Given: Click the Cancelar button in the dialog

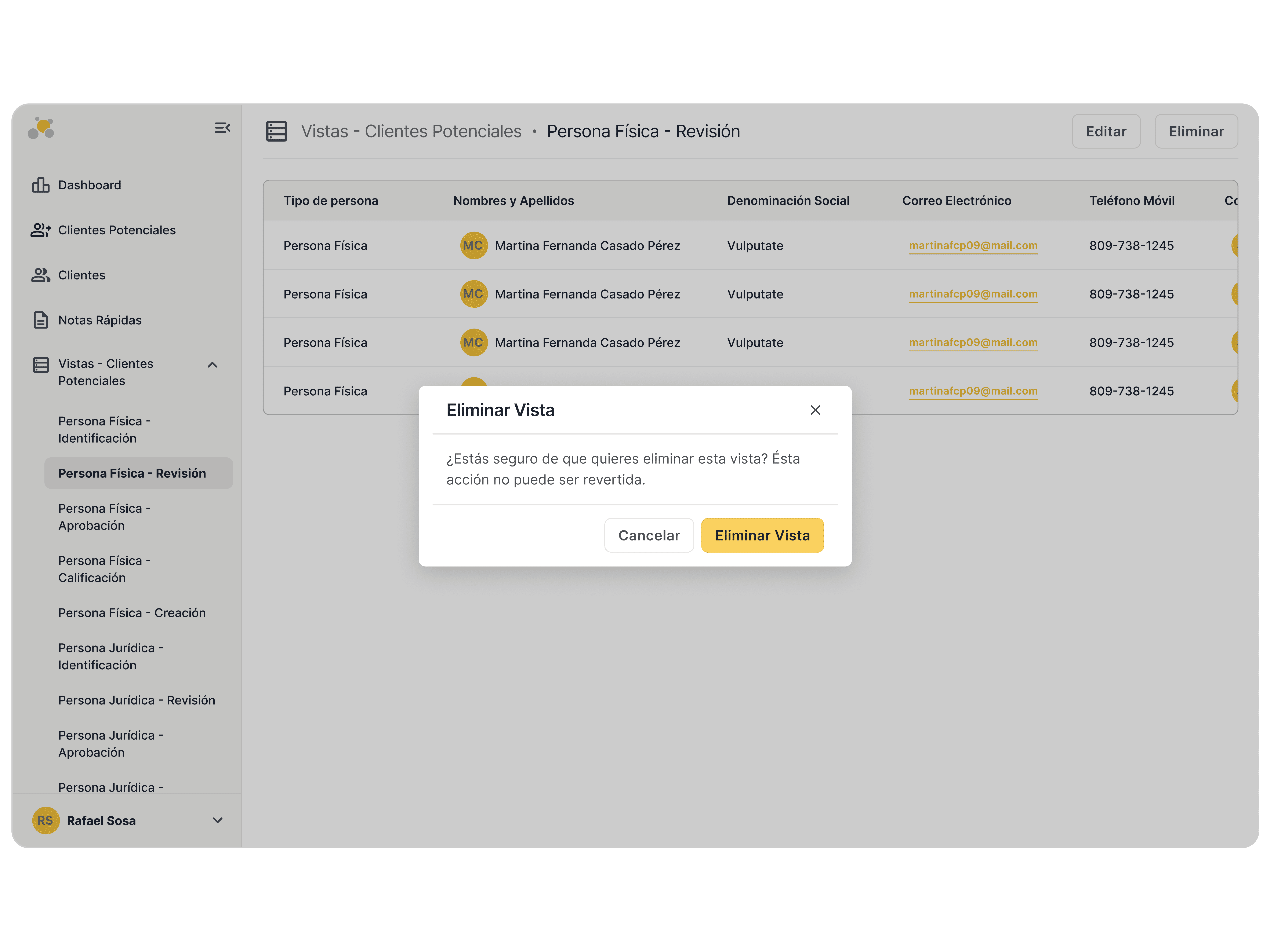Looking at the screenshot, I should (649, 535).
